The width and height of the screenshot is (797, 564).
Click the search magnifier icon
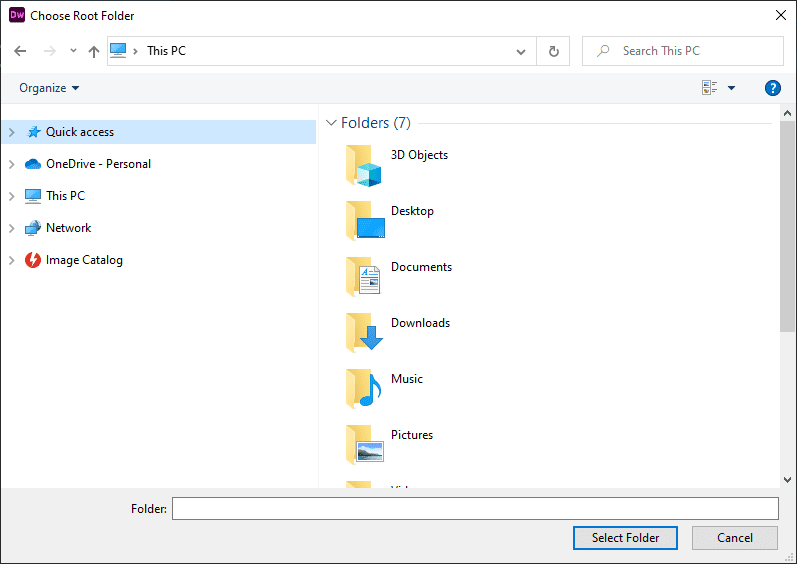[603, 51]
